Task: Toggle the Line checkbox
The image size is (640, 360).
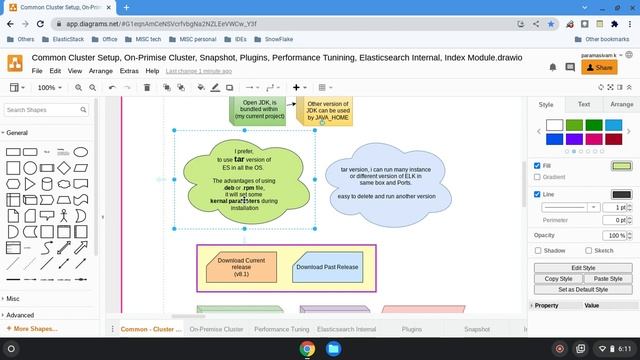Action: click(x=537, y=194)
